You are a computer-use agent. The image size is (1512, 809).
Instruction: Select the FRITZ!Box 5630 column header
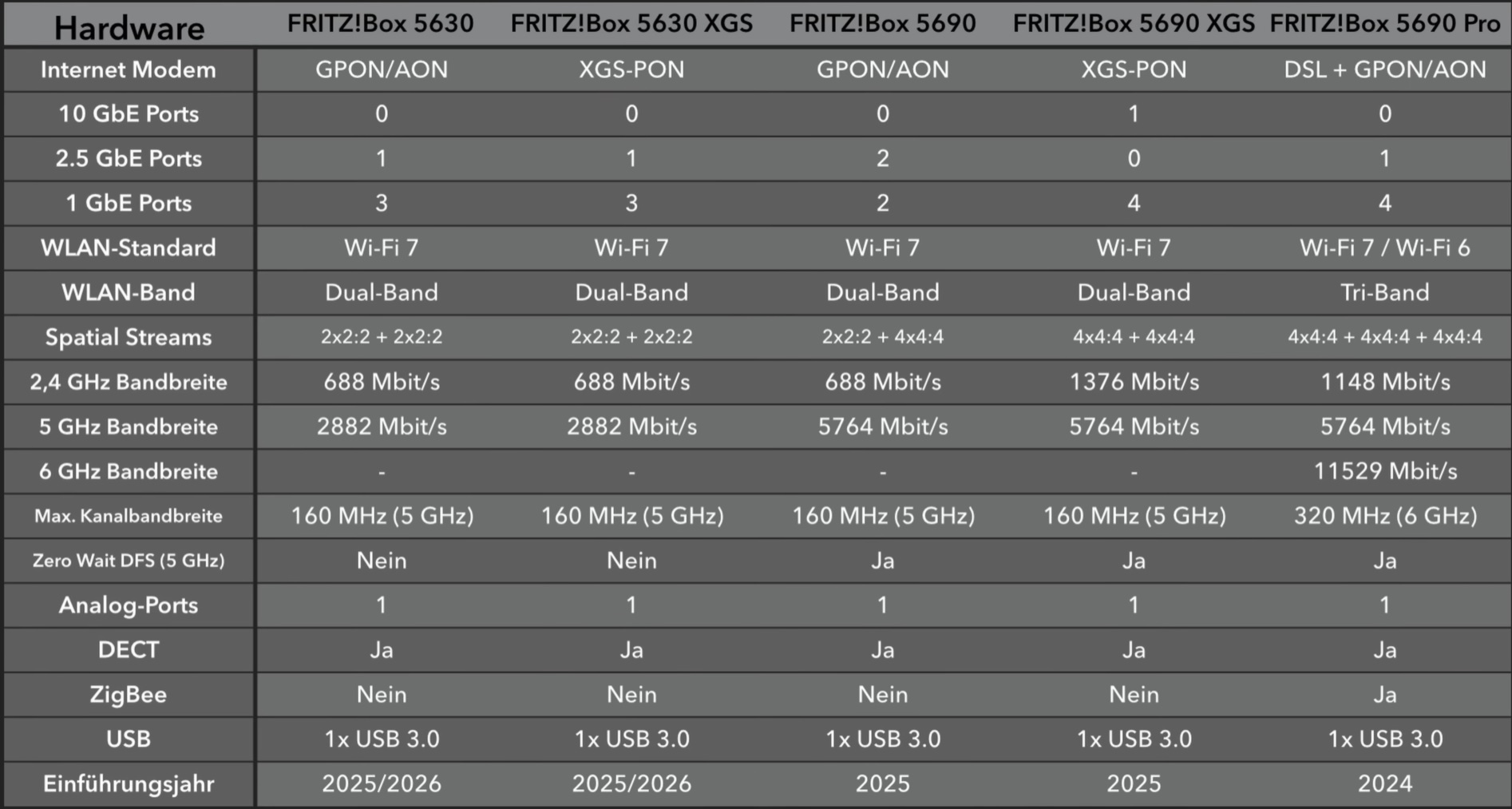(x=381, y=24)
